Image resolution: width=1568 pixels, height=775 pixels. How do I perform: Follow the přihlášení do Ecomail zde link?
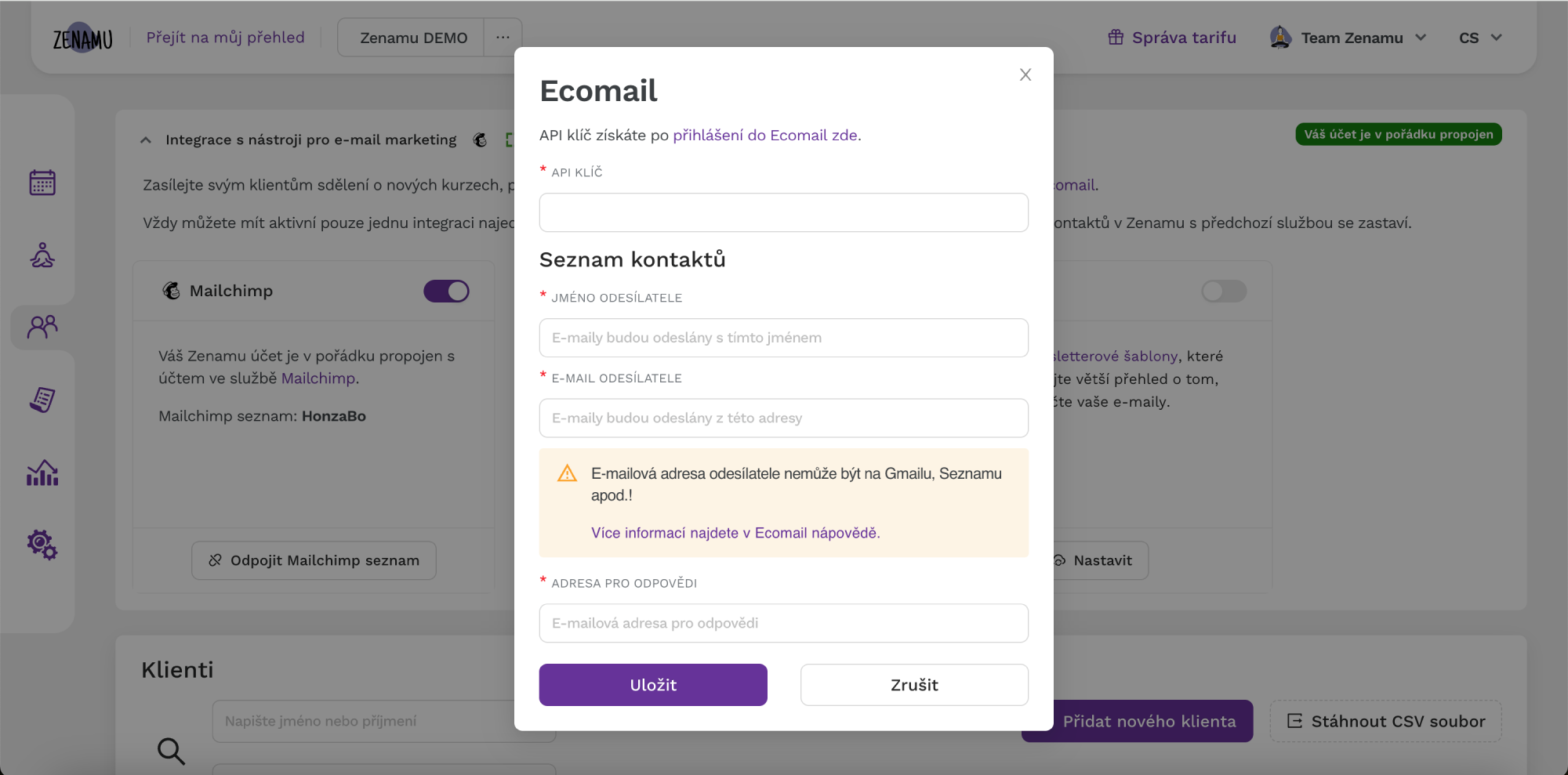765,136
